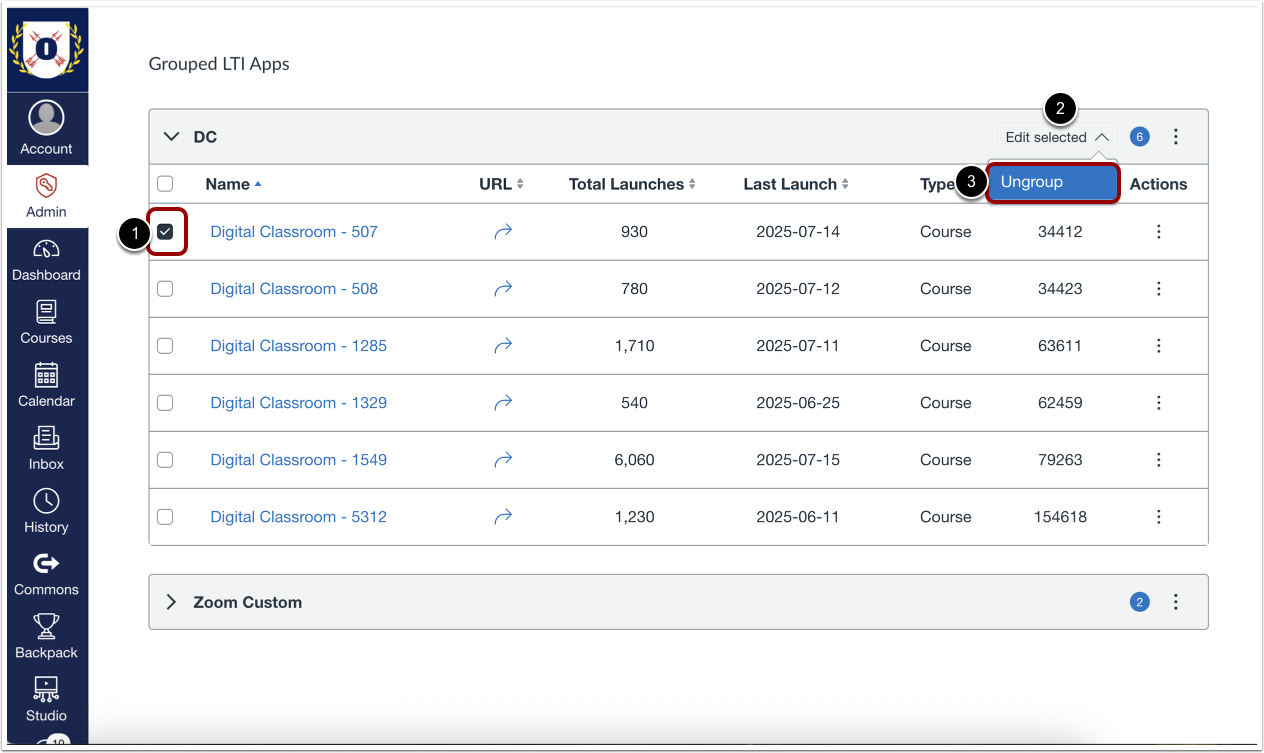Check Digital Classroom - 1285's row checkbox

click(166, 345)
